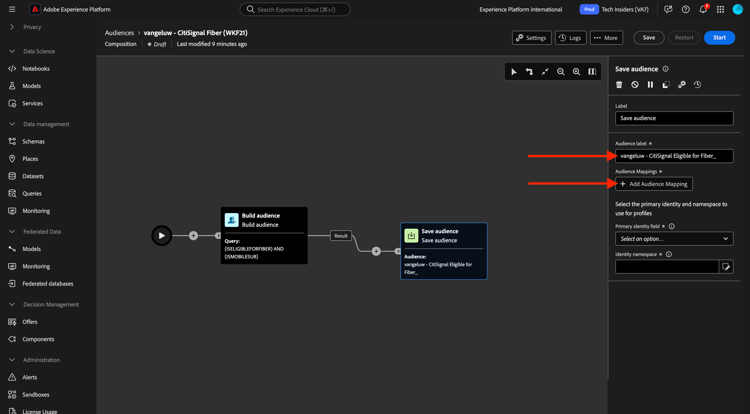Viewport: 750px width, 414px height.
Task: Click the Adobe Experience Platform logo
Action: [35, 9]
